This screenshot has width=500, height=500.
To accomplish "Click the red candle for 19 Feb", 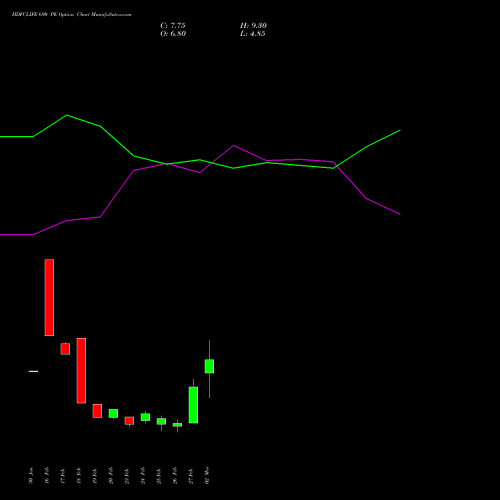I will pos(97,411).
